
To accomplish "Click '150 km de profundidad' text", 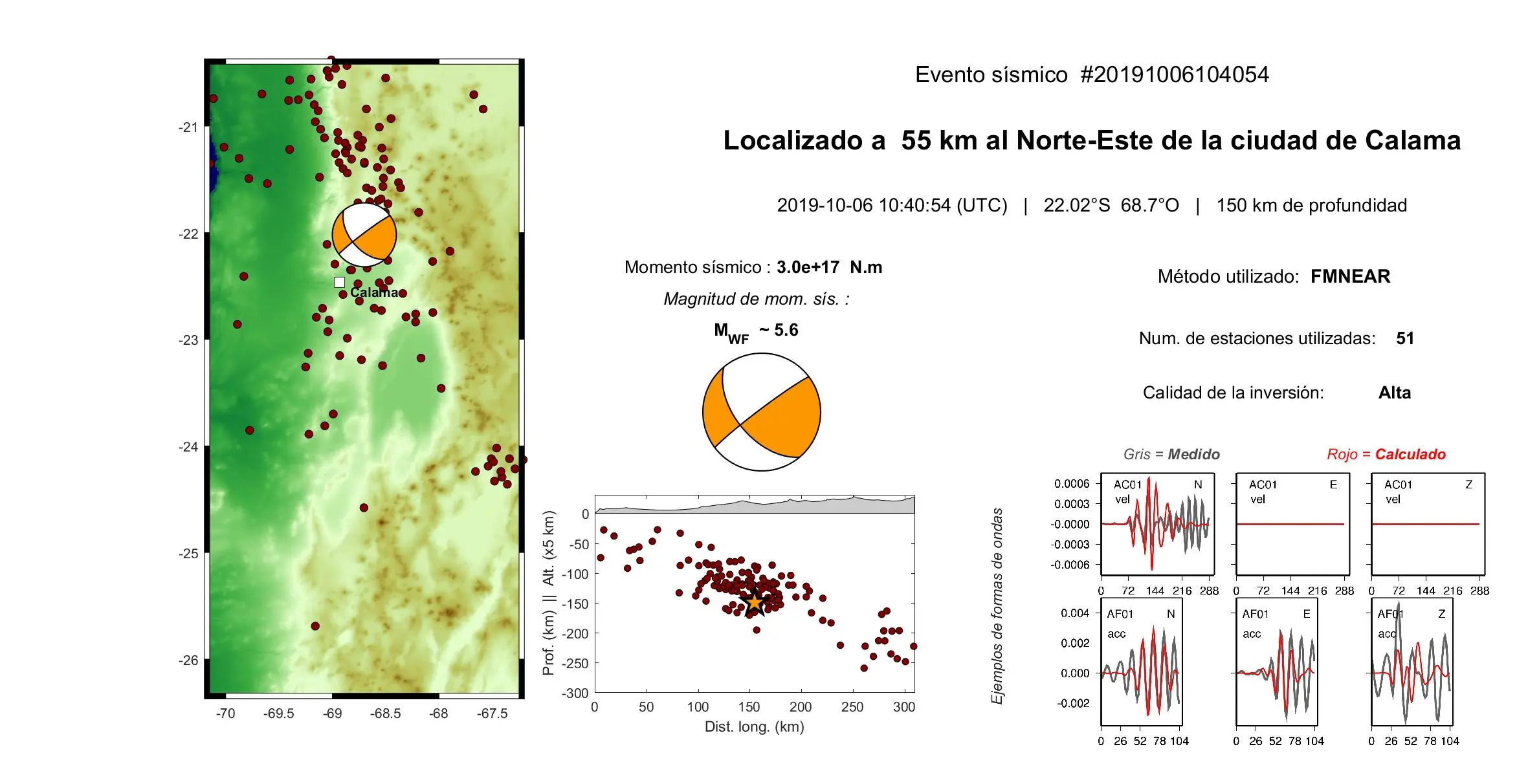I will (x=1311, y=205).
